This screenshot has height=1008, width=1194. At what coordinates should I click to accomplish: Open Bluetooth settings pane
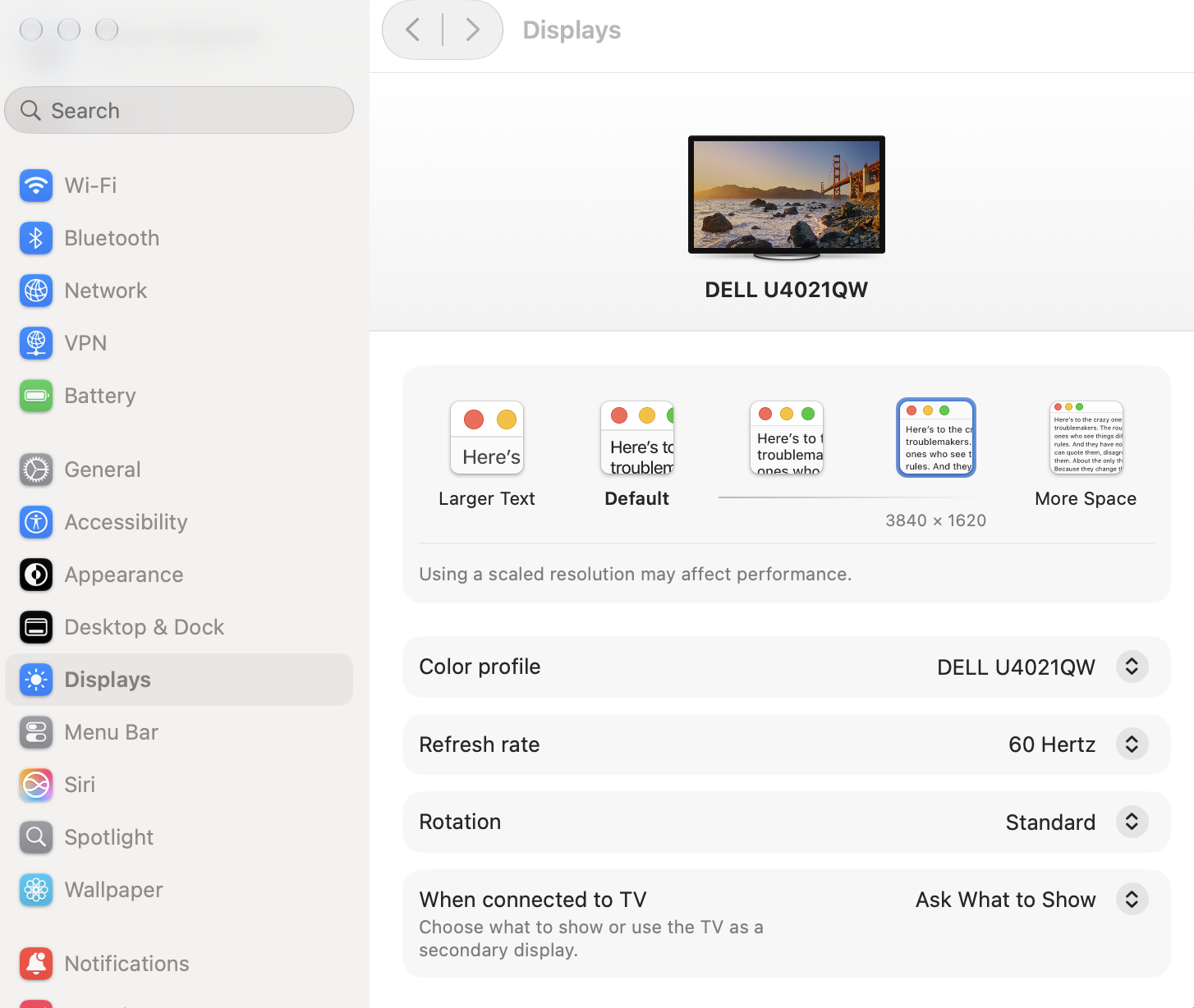(x=179, y=238)
